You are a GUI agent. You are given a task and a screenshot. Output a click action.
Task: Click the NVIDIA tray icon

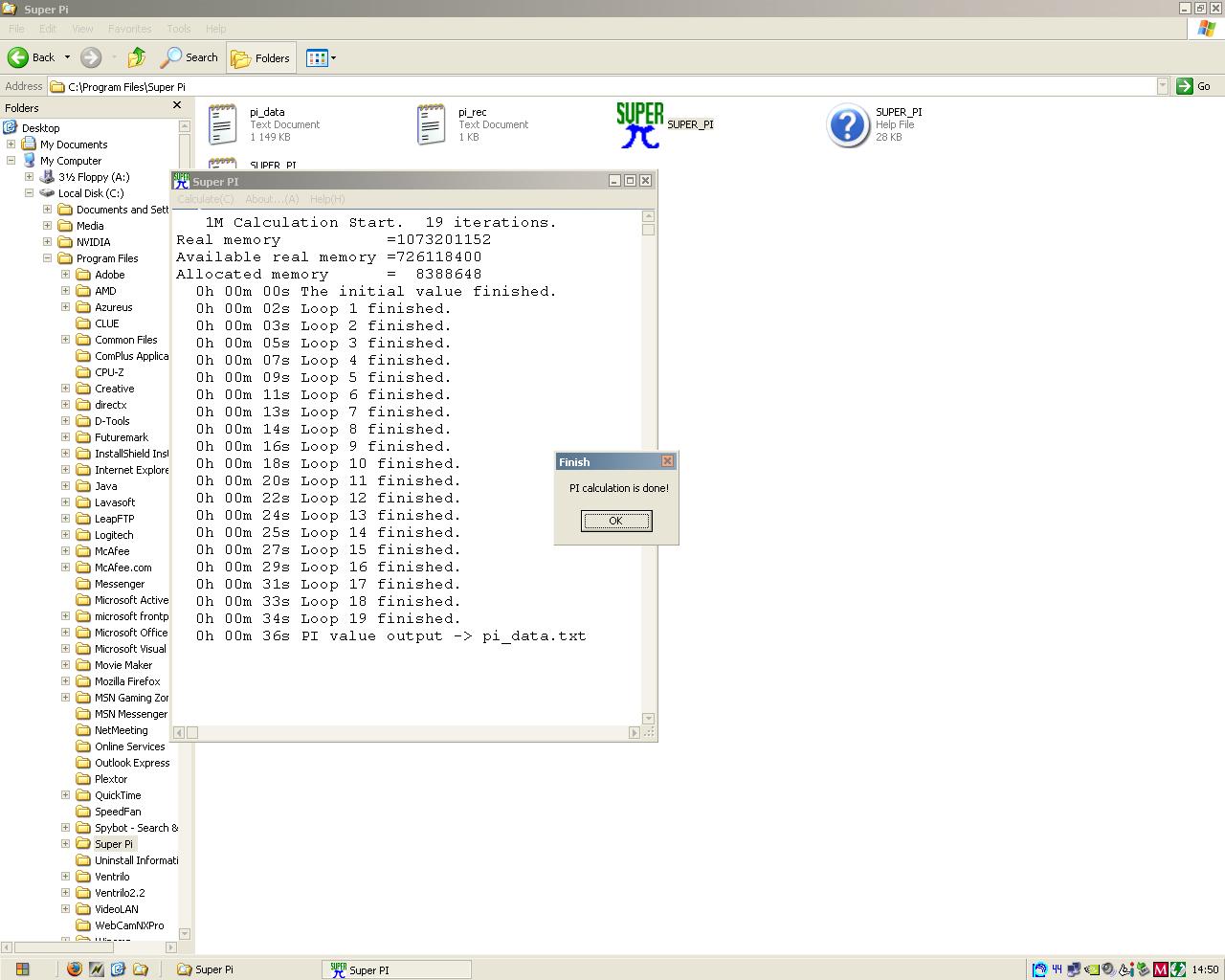[x=1092, y=969]
